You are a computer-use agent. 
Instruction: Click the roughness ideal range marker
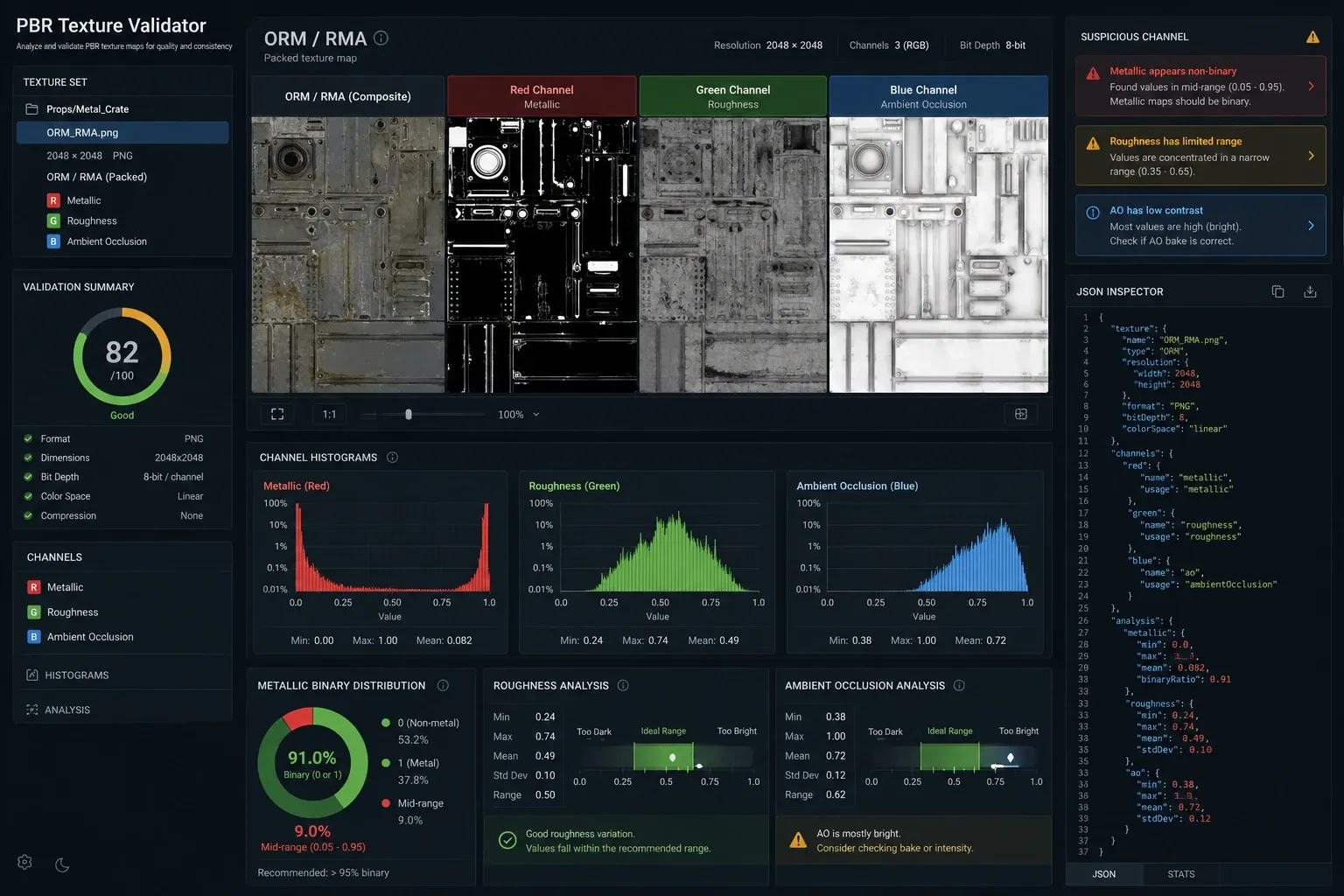point(672,757)
